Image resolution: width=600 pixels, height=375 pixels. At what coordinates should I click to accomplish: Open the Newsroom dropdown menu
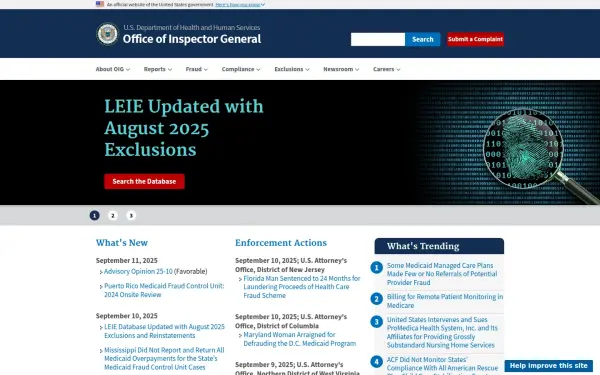341,69
